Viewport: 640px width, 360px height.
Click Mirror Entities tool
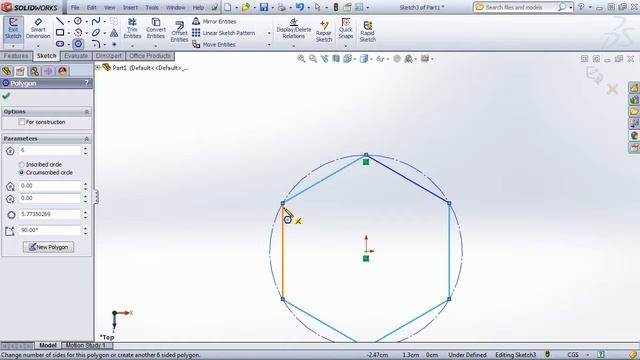click(x=214, y=21)
